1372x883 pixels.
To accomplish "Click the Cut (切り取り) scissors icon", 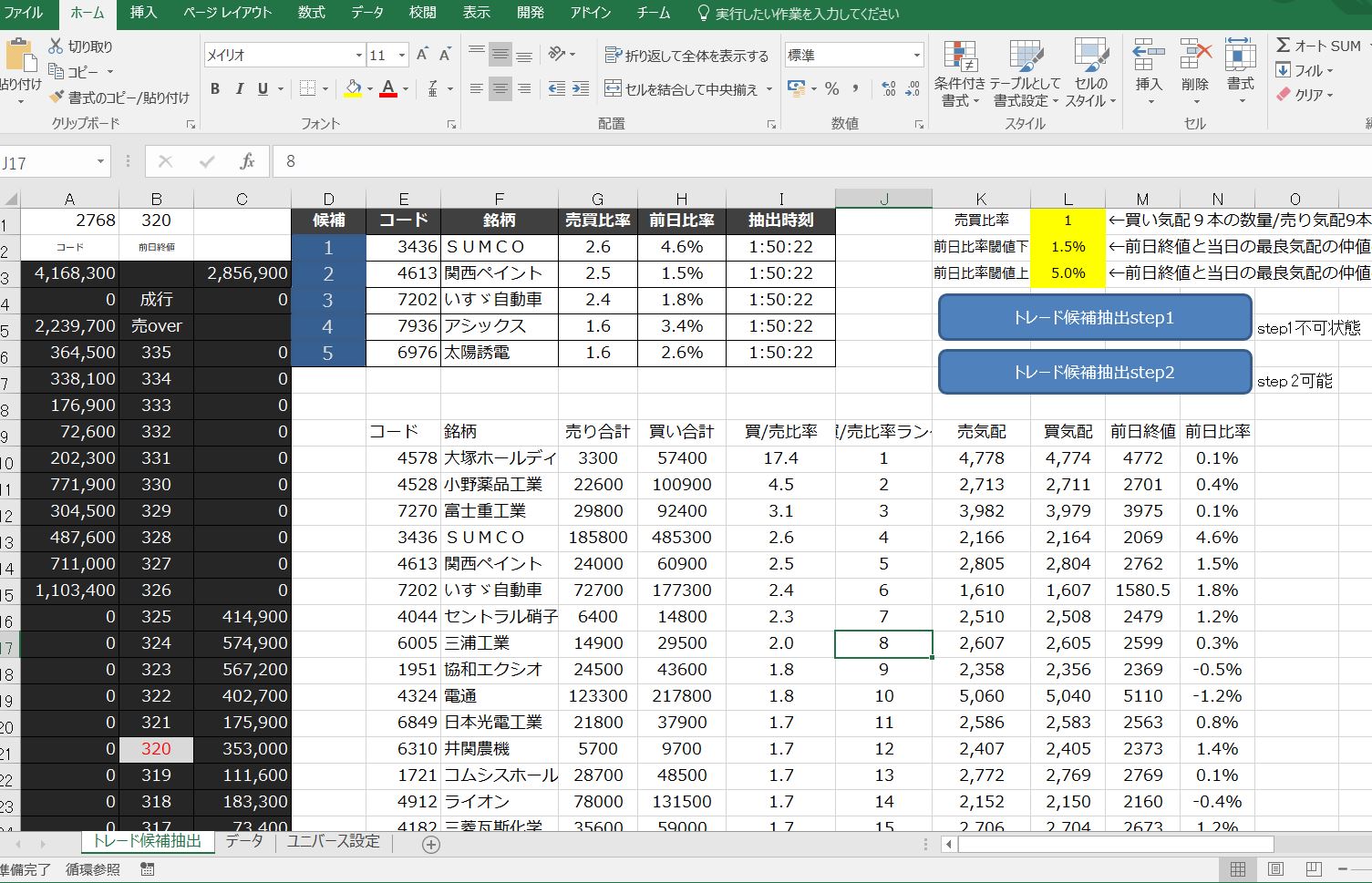I will [56, 46].
